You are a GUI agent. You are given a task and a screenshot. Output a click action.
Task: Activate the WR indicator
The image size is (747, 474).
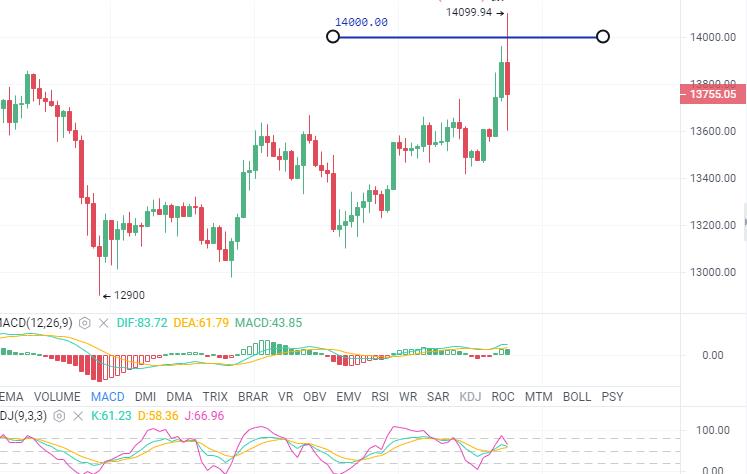point(408,397)
